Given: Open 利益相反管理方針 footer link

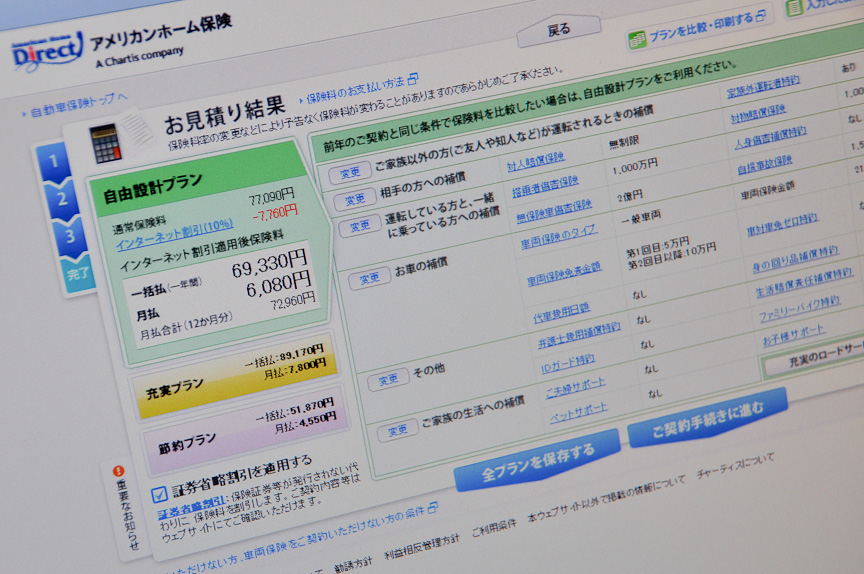Looking at the screenshot, I should tap(421, 546).
